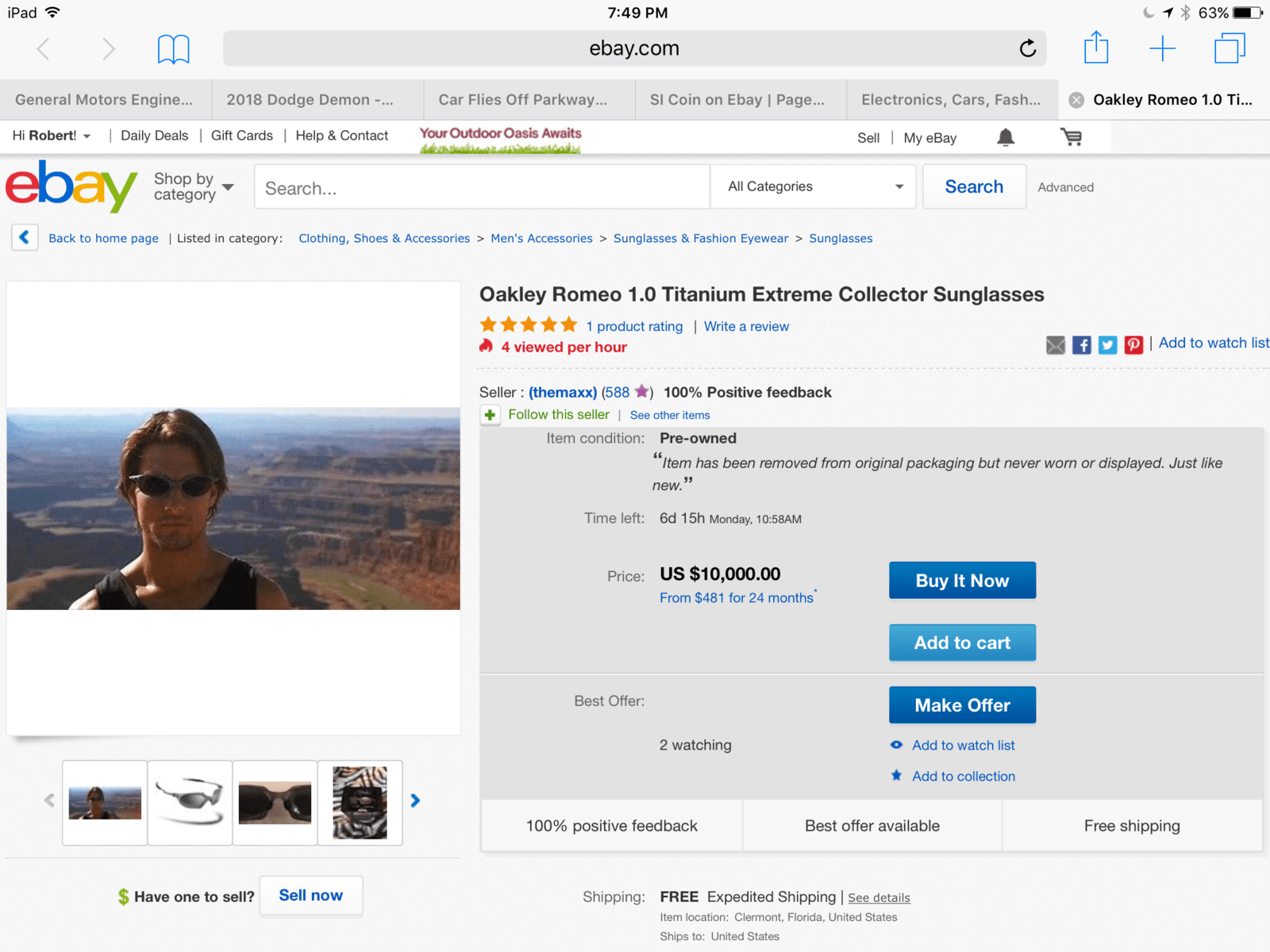Open the eBay notifications bell
The width and height of the screenshot is (1270, 952).
coord(1006,137)
